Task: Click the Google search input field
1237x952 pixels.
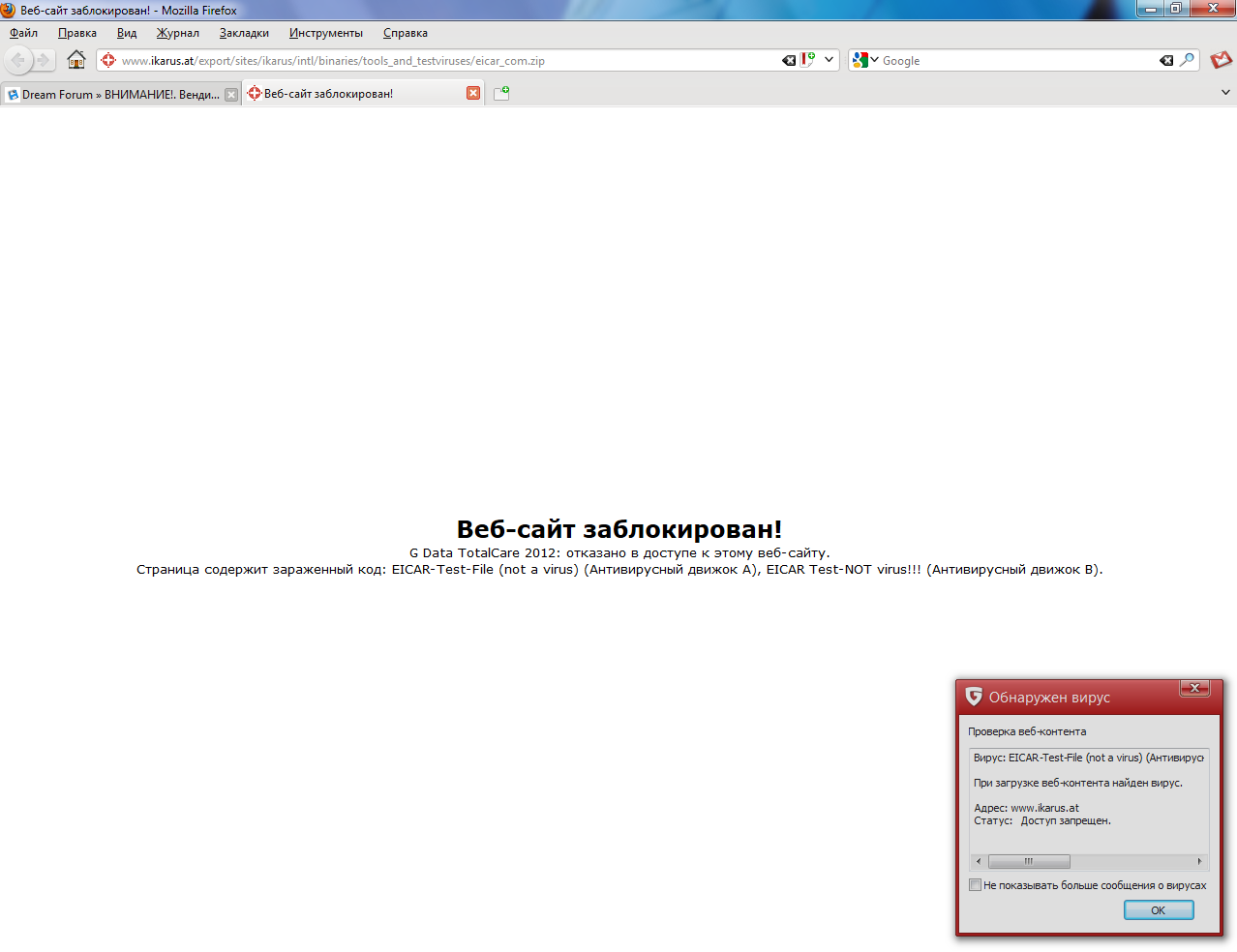Action: (1018, 60)
